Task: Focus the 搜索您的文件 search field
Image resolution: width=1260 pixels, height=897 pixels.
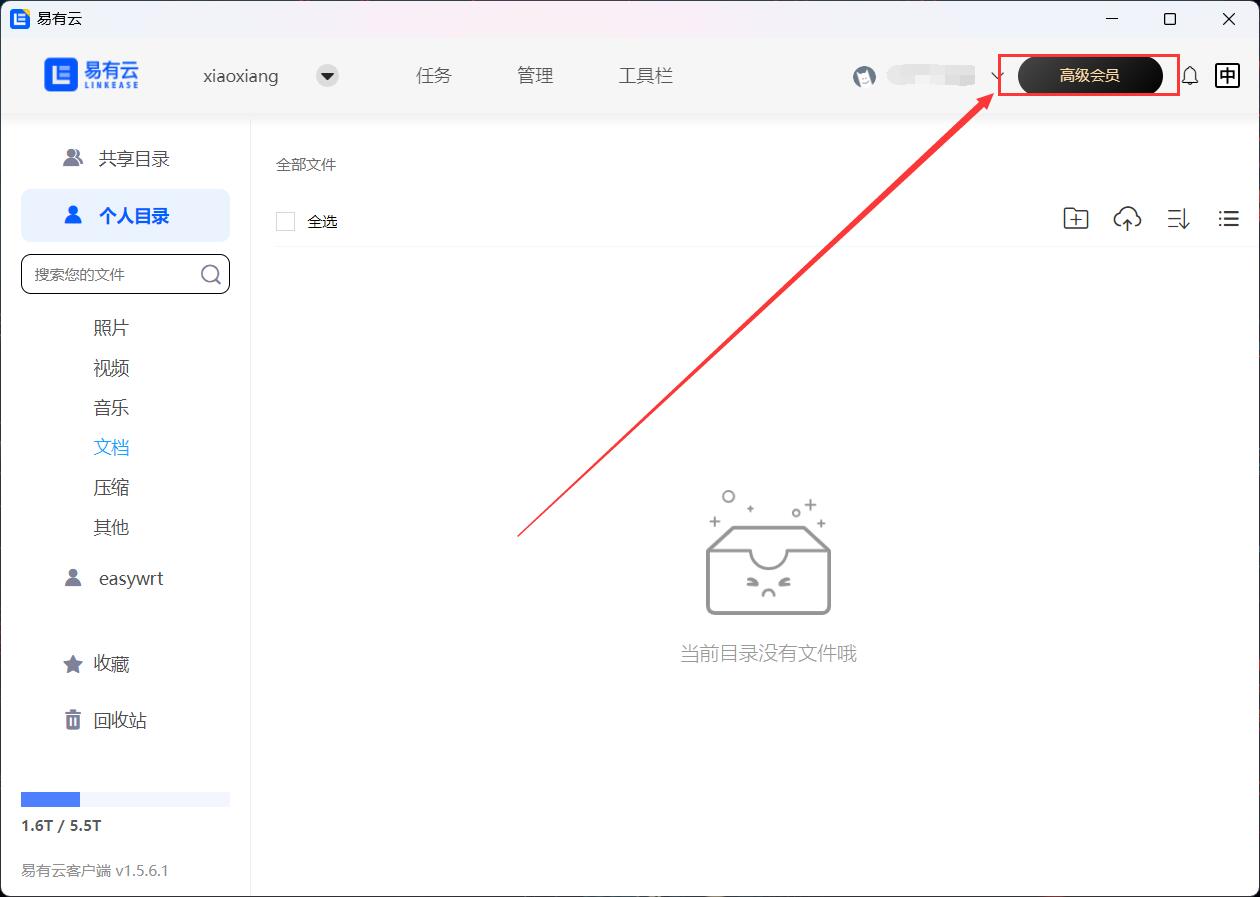Action: 125,274
